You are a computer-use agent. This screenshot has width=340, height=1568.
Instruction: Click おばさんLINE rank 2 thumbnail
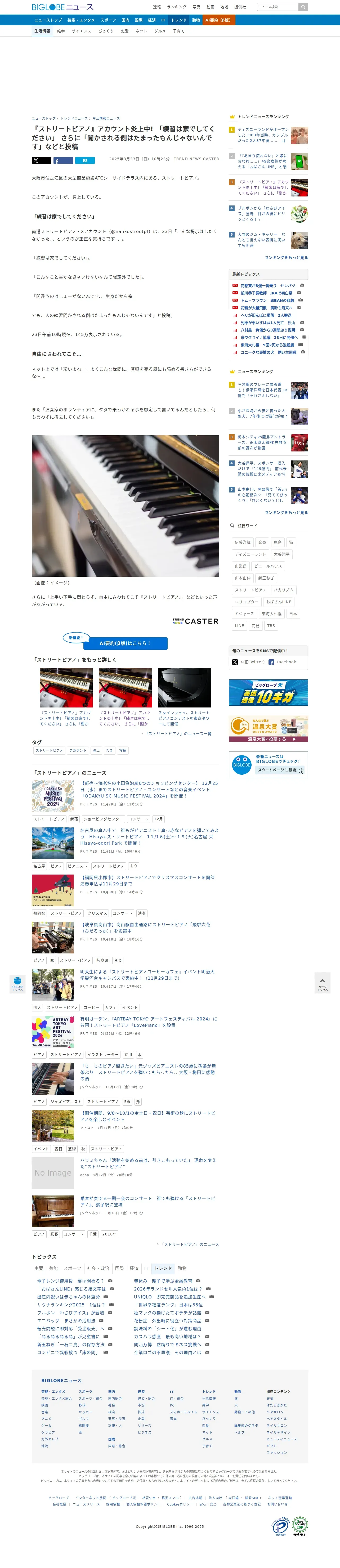point(299,161)
